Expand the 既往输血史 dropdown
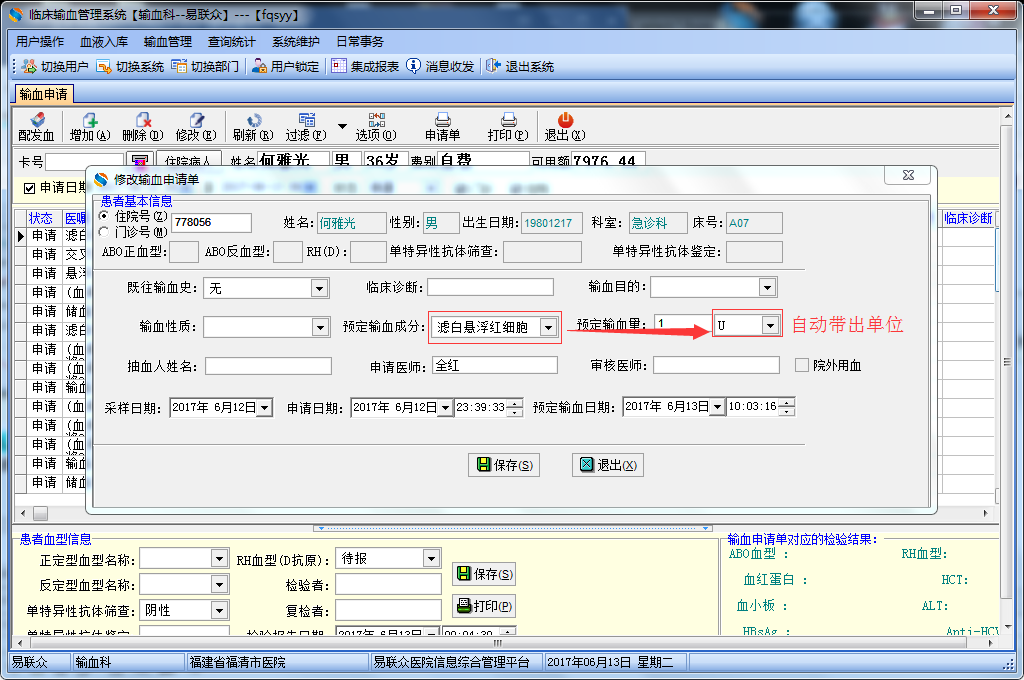Image resolution: width=1024 pixels, height=680 pixels. point(319,288)
